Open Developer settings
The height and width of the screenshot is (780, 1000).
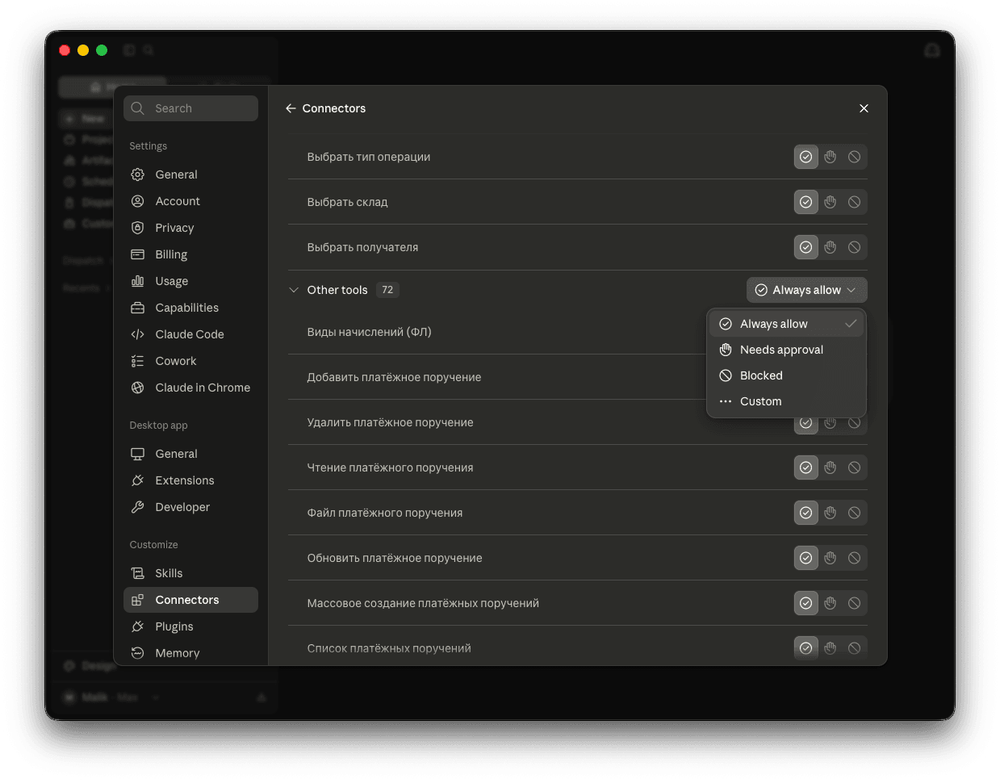tap(191, 507)
